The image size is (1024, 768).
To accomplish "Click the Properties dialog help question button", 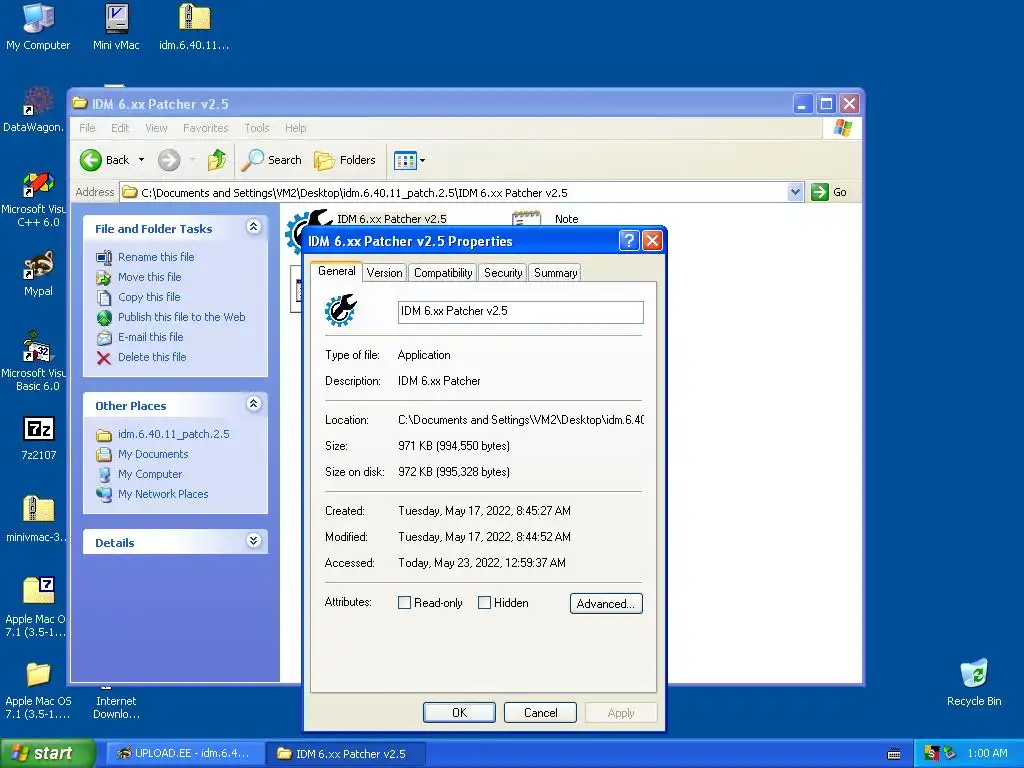I will (628, 241).
